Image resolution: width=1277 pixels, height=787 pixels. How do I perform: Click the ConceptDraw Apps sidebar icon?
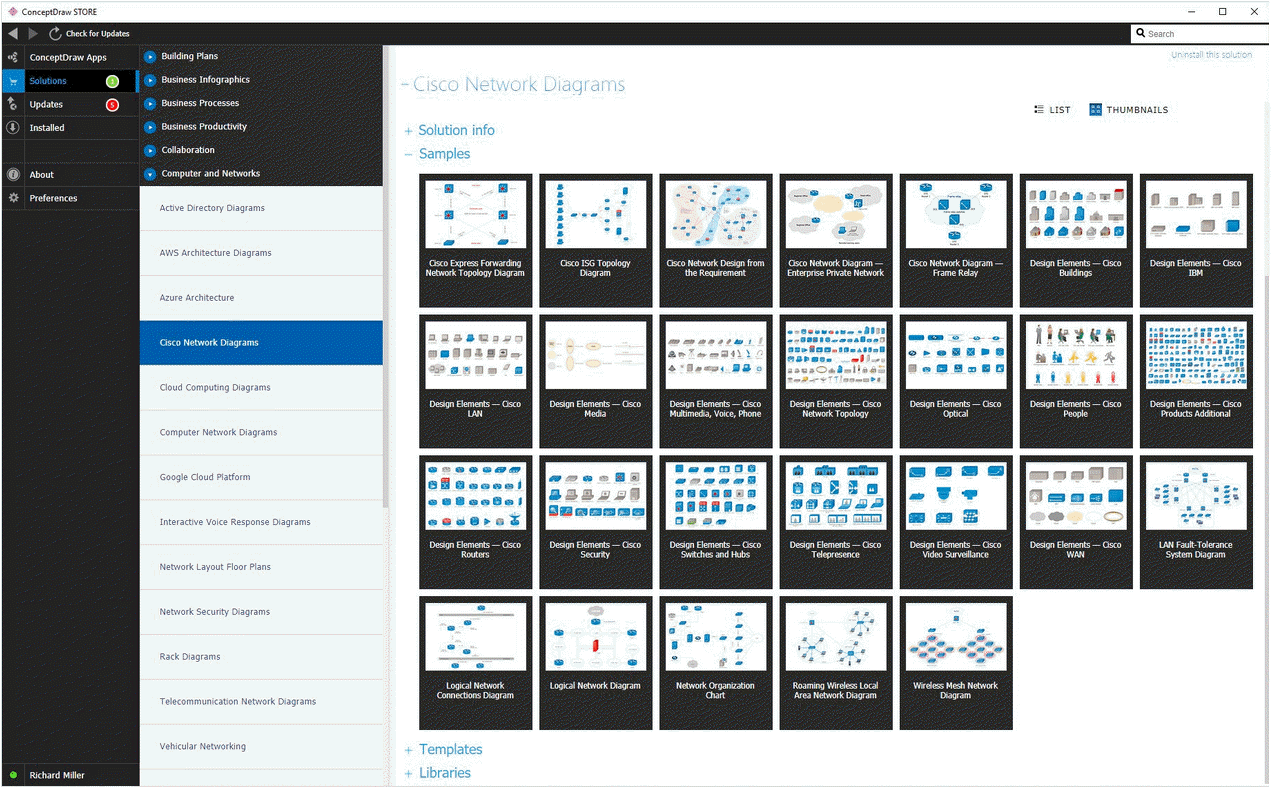pyautogui.click(x=13, y=57)
